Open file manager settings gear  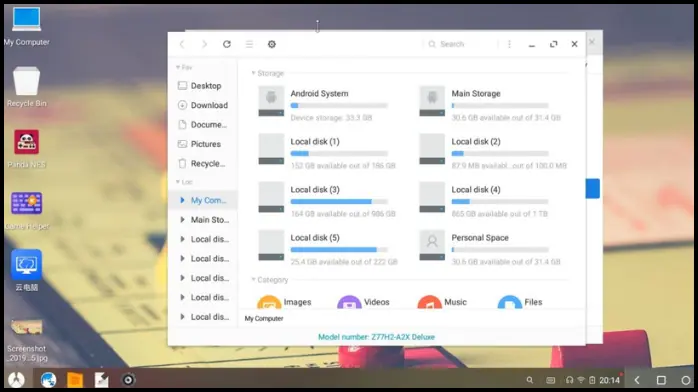pyautogui.click(x=272, y=44)
